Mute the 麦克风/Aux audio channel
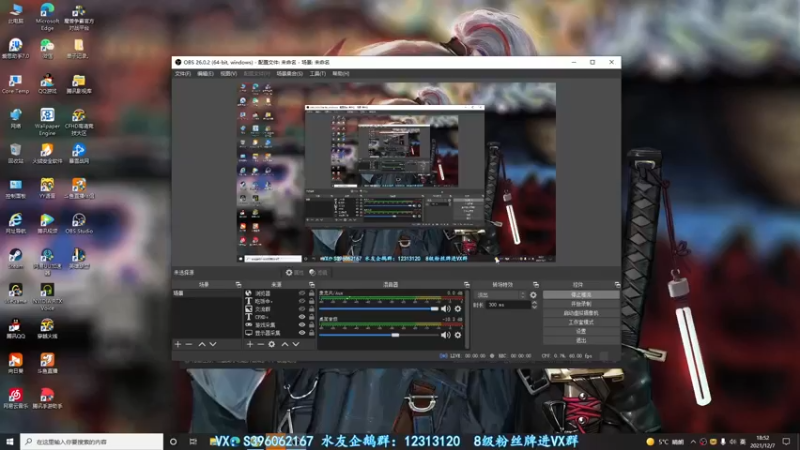 pyautogui.click(x=445, y=309)
